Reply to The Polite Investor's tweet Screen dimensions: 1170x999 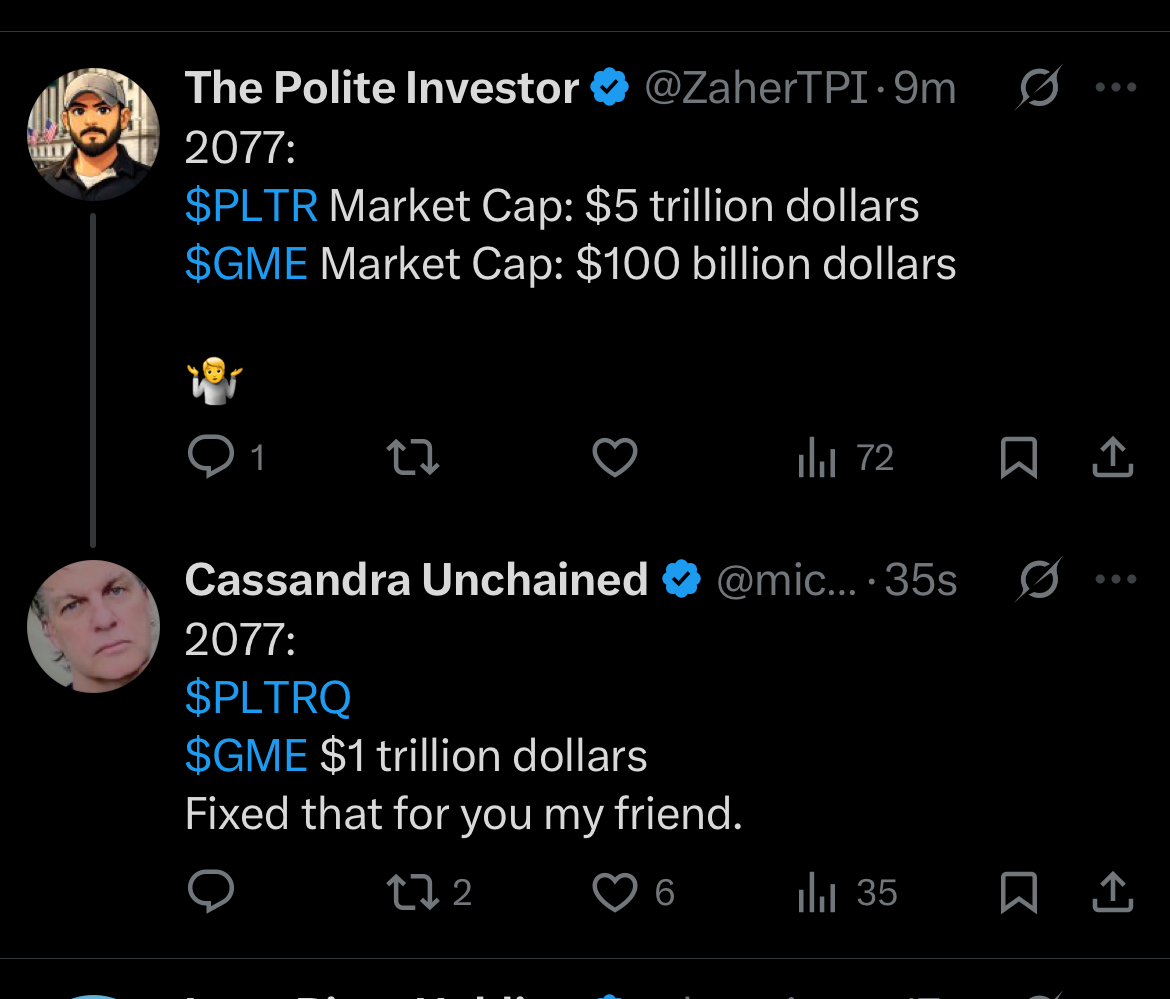coord(212,457)
